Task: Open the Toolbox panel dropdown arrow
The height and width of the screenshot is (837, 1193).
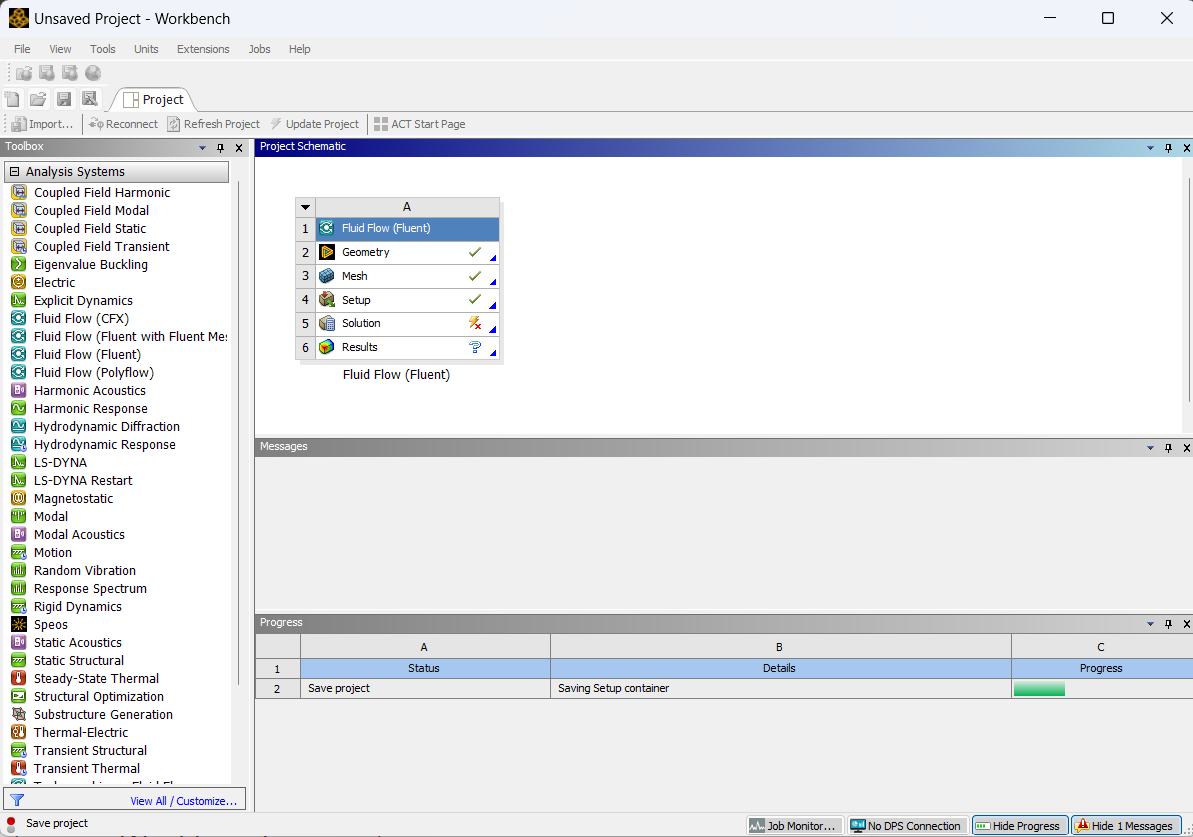Action: 202,148
